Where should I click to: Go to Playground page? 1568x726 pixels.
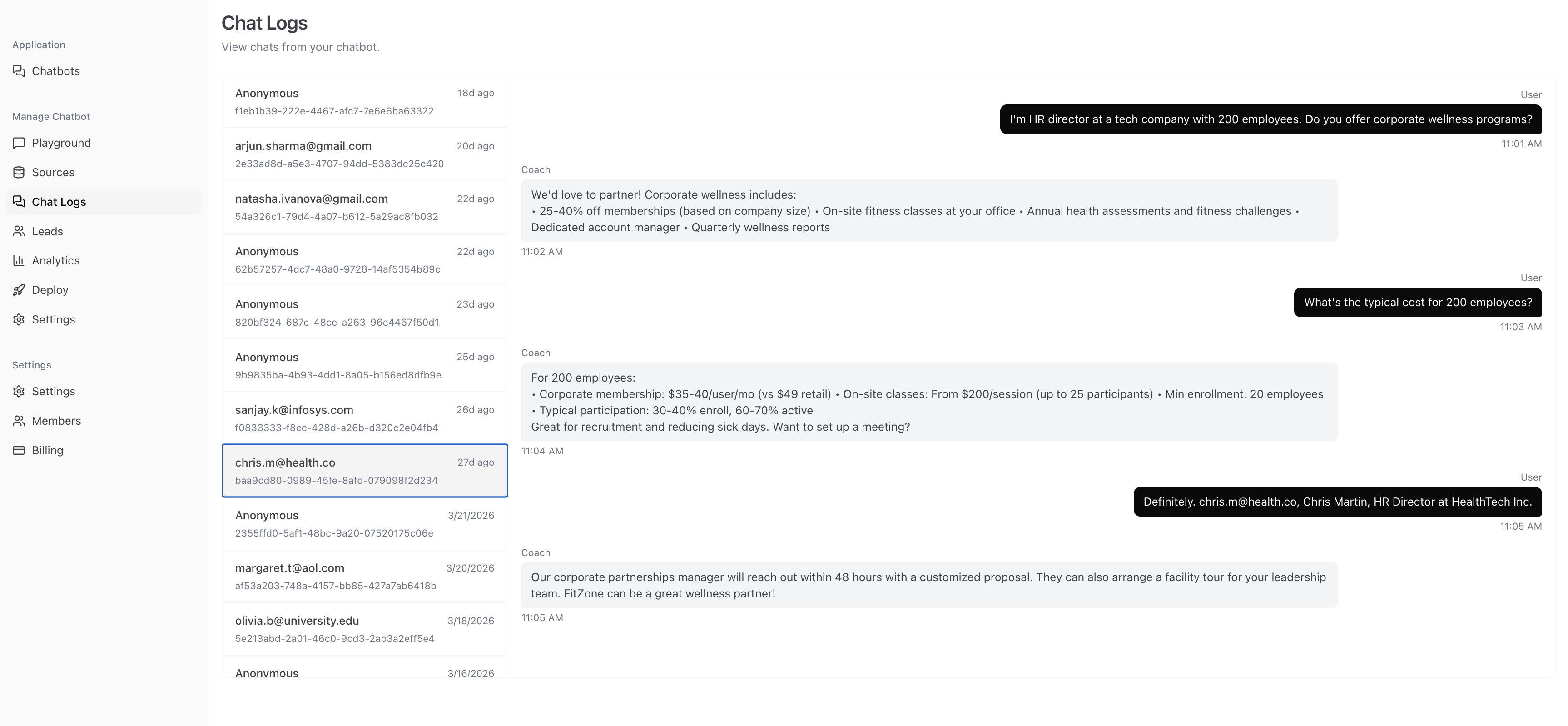click(103, 143)
